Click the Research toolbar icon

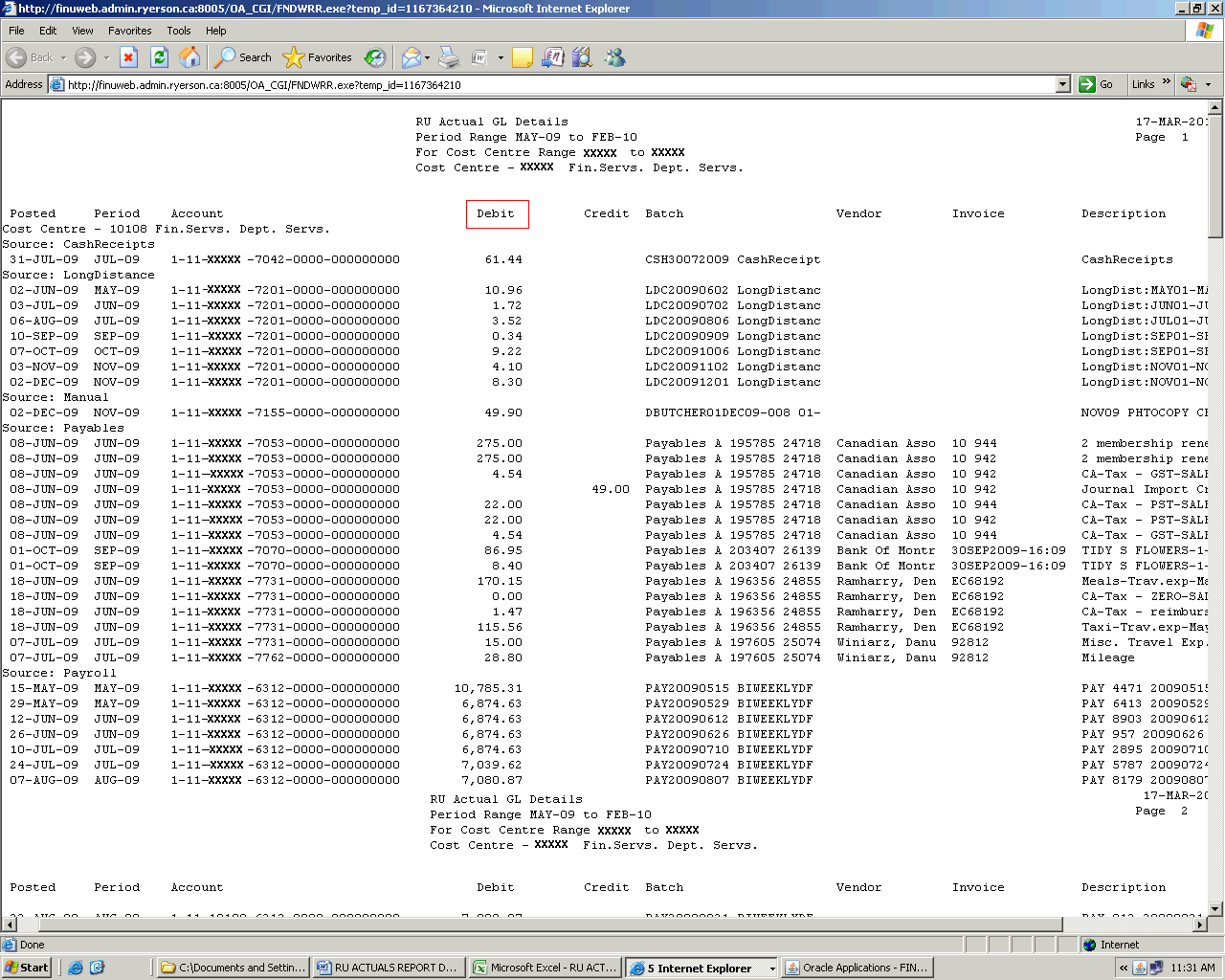click(x=582, y=57)
